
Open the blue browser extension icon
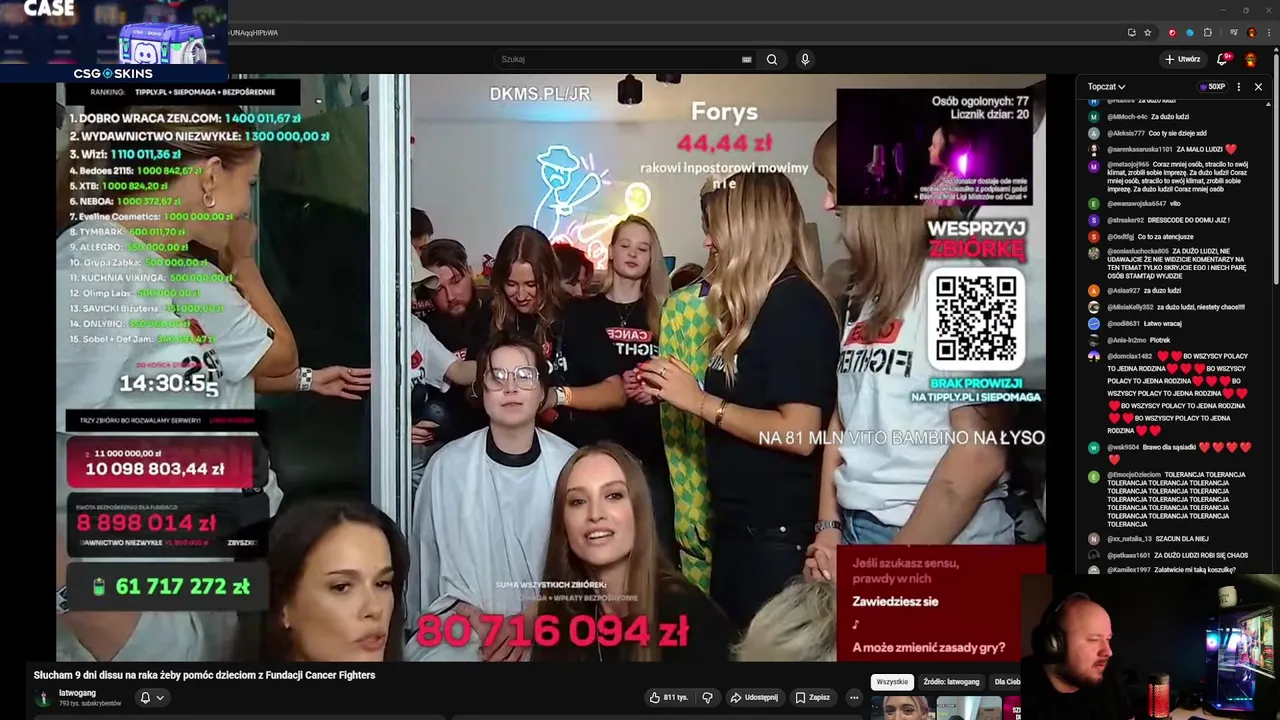pos(1189,32)
